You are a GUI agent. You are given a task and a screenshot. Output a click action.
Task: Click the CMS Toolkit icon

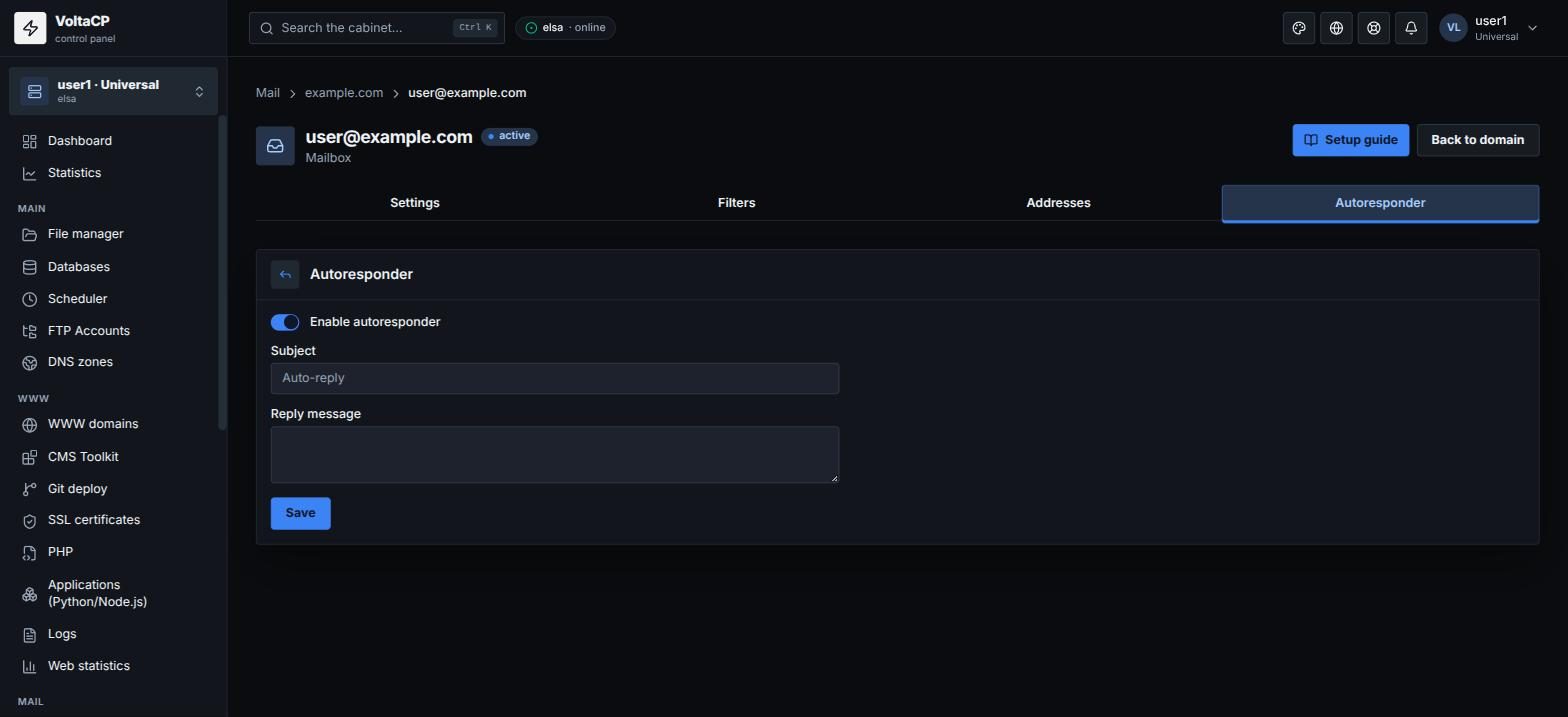[30, 457]
